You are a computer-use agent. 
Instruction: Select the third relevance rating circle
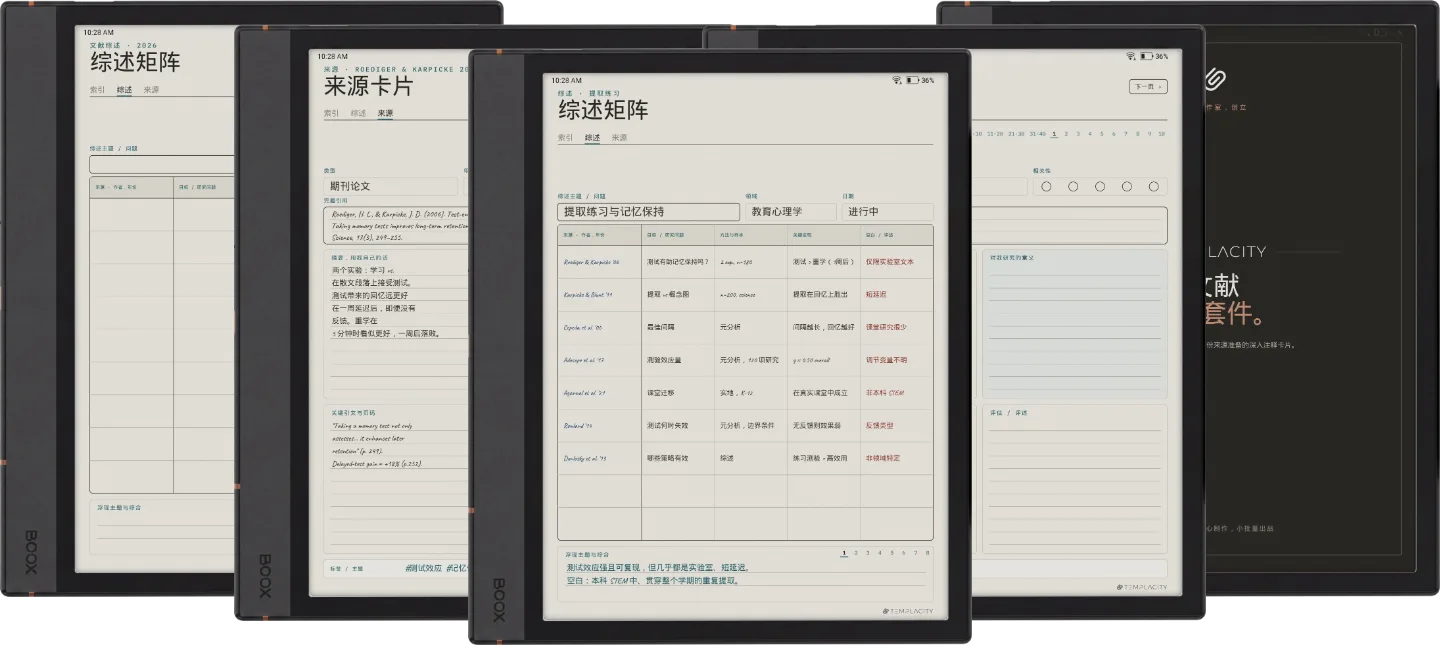(1100, 186)
